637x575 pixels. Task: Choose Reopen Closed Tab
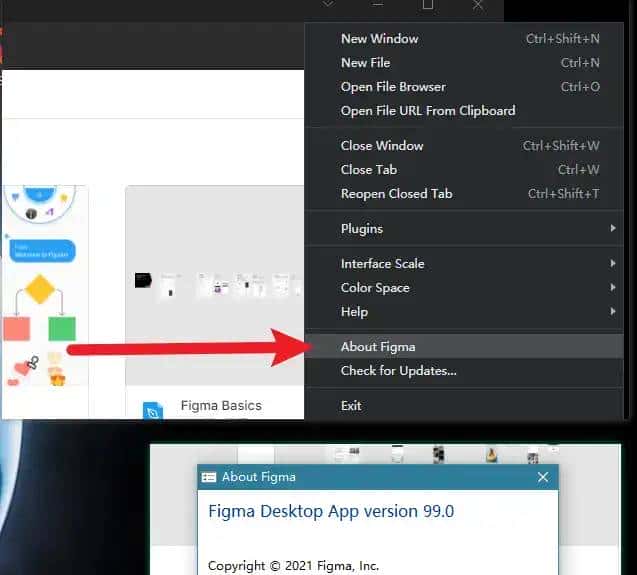(464, 193)
